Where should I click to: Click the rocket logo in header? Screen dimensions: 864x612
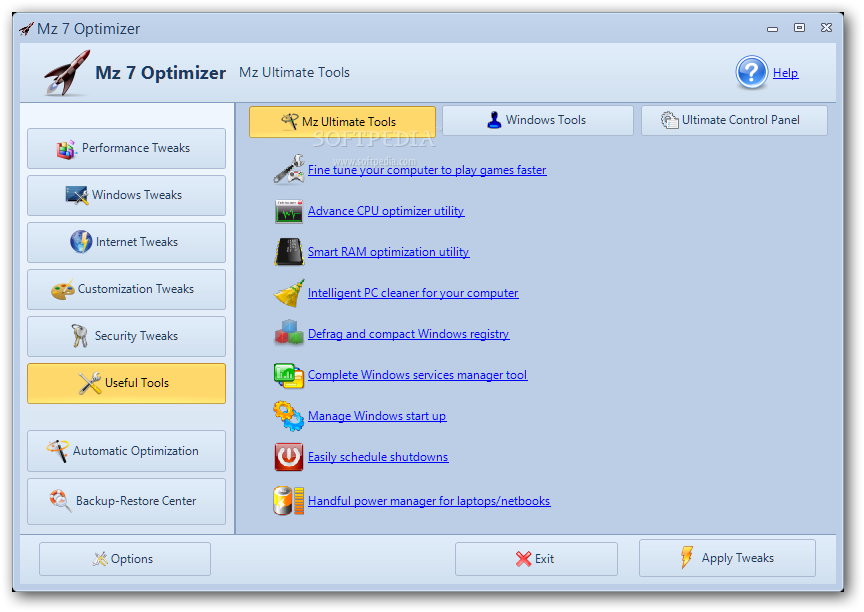(x=67, y=73)
